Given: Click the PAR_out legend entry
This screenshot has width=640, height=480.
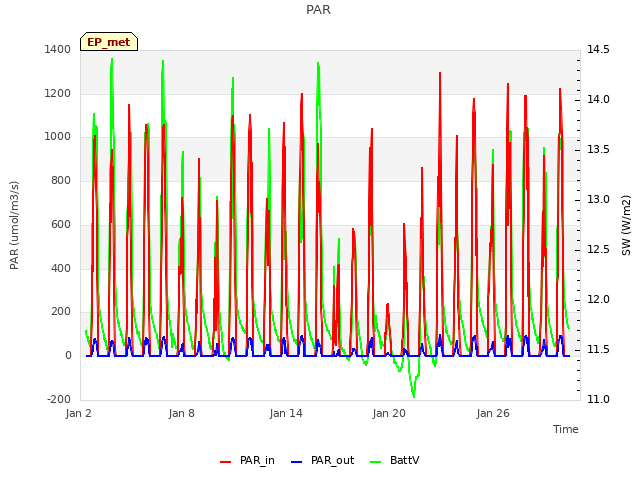Looking at the screenshot, I should (322, 460).
